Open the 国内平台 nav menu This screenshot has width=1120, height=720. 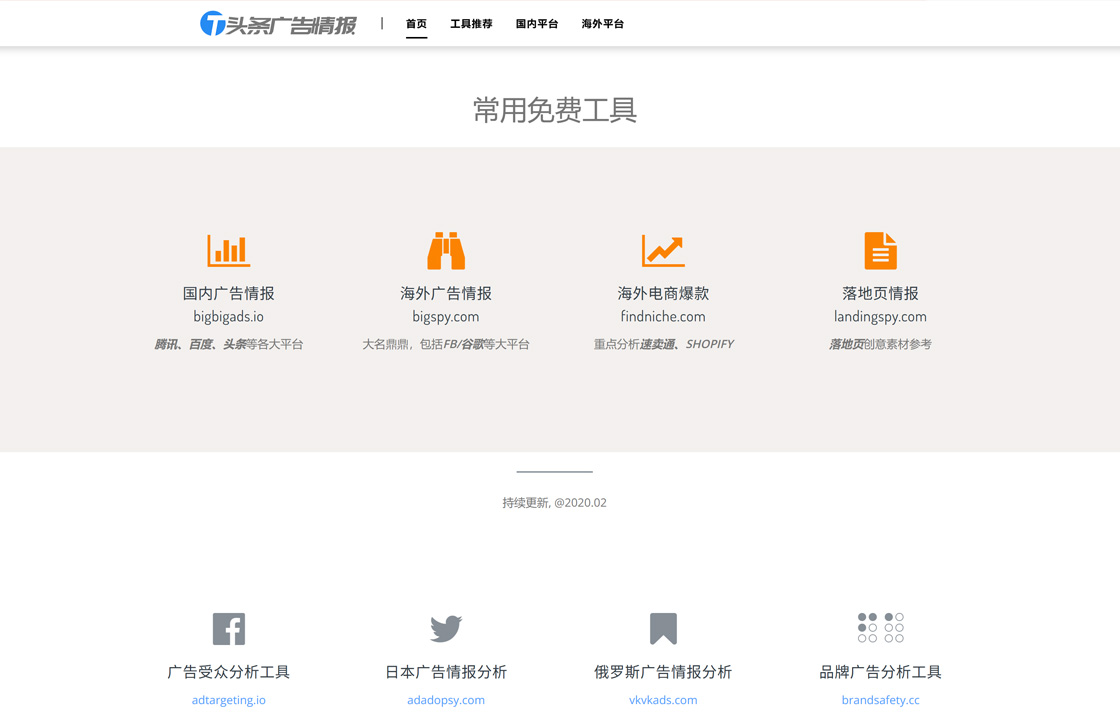tap(537, 24)
